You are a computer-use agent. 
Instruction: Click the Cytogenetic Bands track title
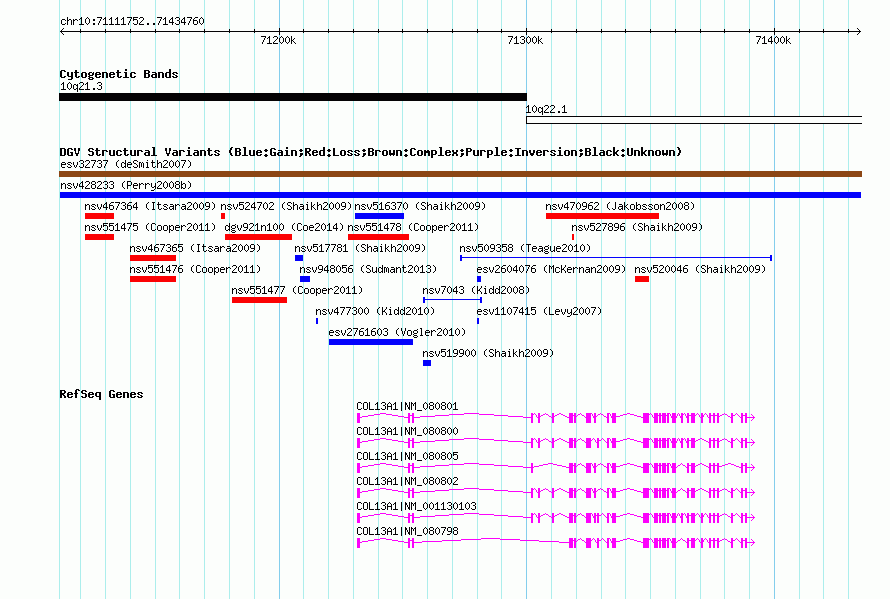click(119, 74)
